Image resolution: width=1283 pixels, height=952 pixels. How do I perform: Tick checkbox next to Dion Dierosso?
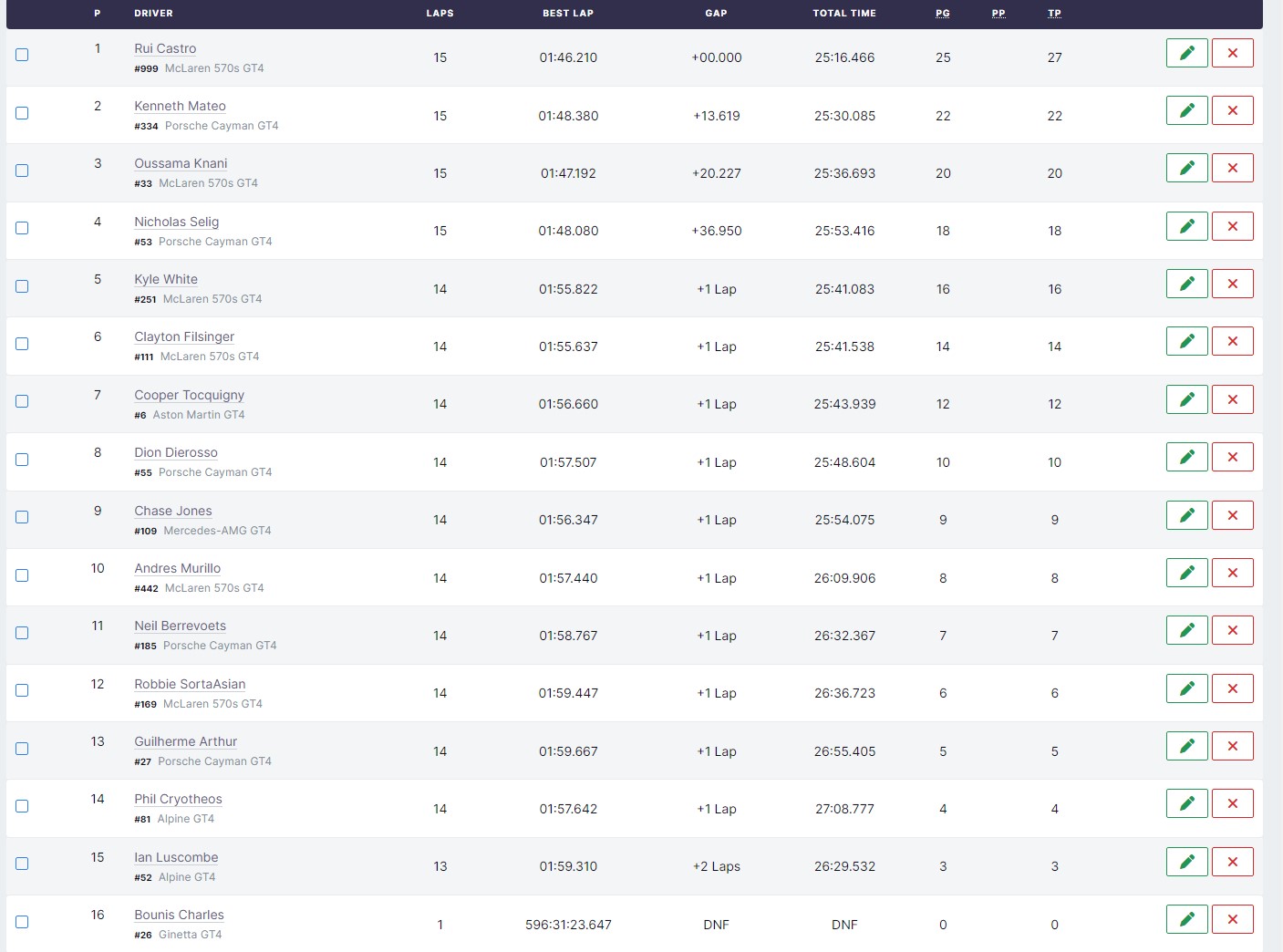click(x=22, y=460)
